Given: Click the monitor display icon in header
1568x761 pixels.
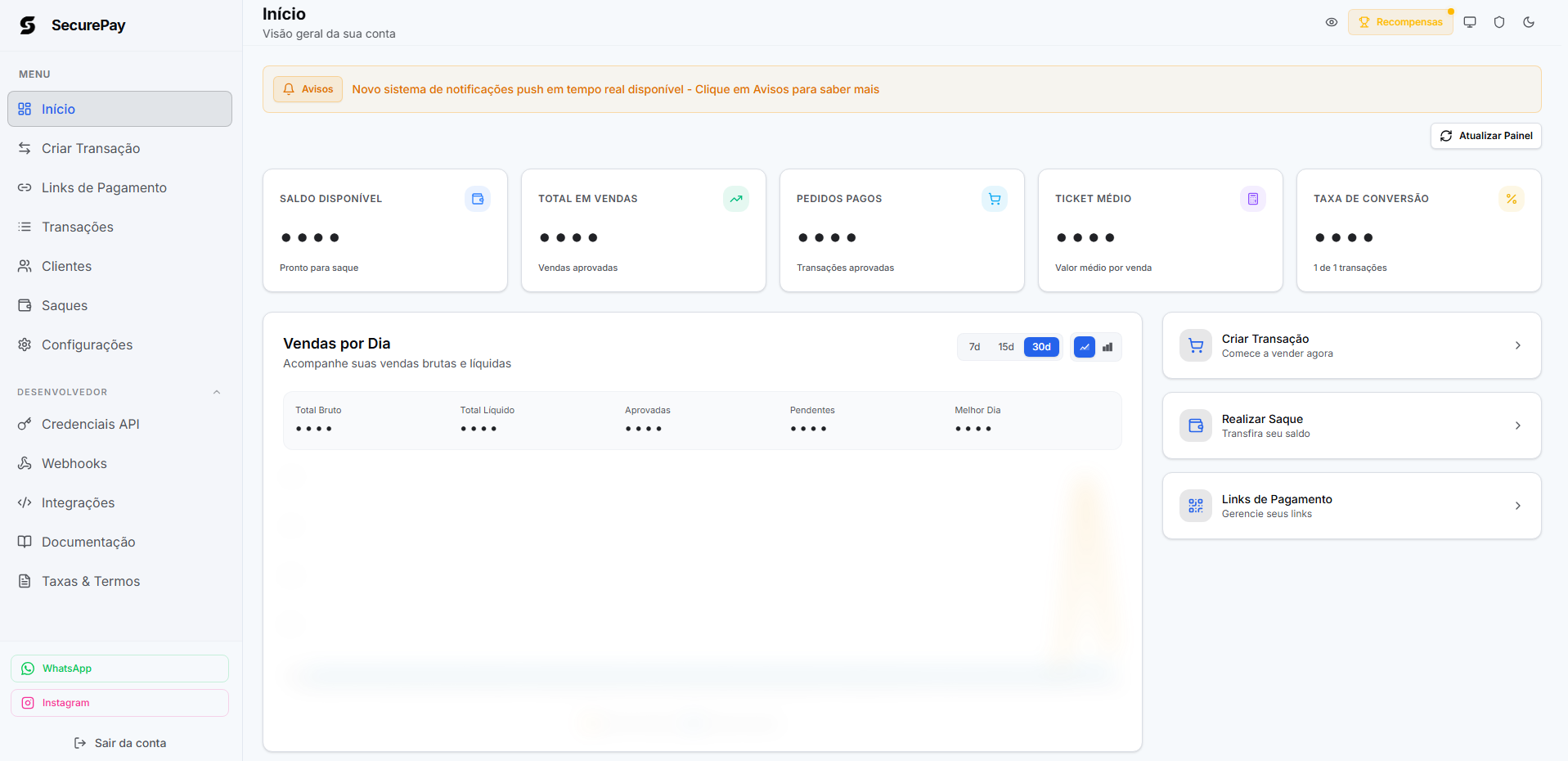Looking at the screenshot, I should (x=1469, y=22).
